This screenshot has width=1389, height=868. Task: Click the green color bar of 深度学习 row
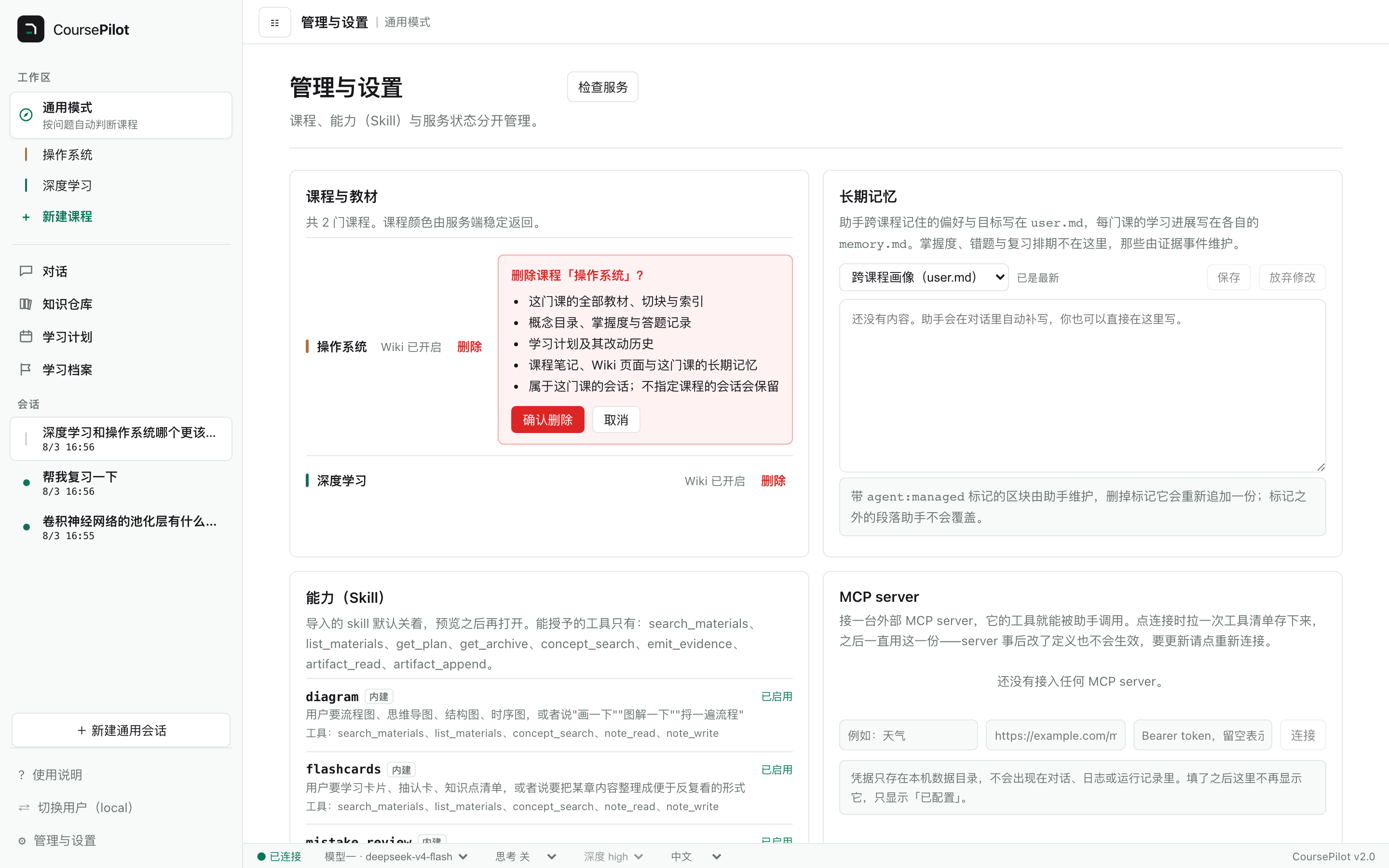(308, 480)
